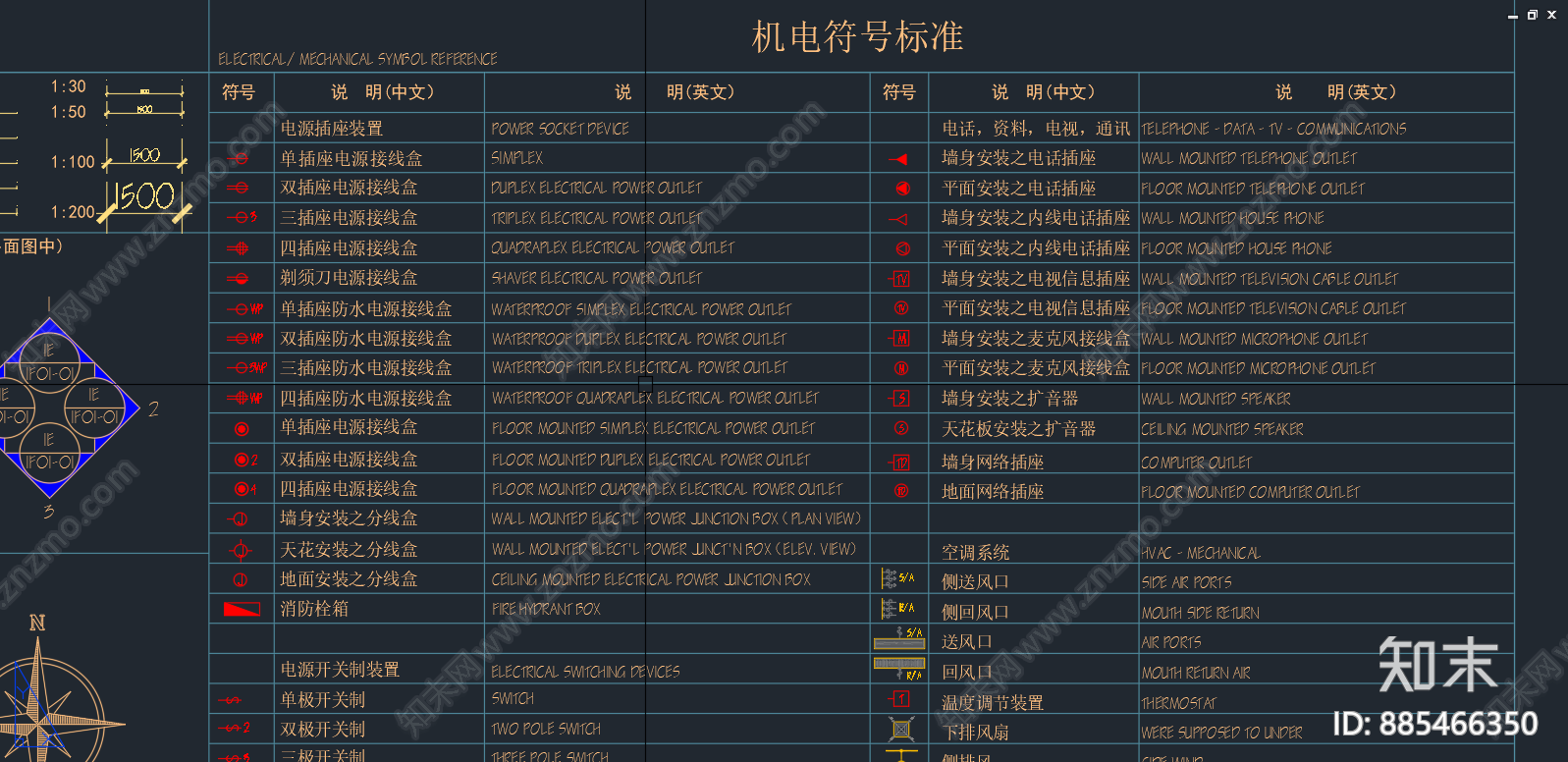Pick the floor mounted house phone symbol
The image size is (1568, 762).
click(902, 249)
